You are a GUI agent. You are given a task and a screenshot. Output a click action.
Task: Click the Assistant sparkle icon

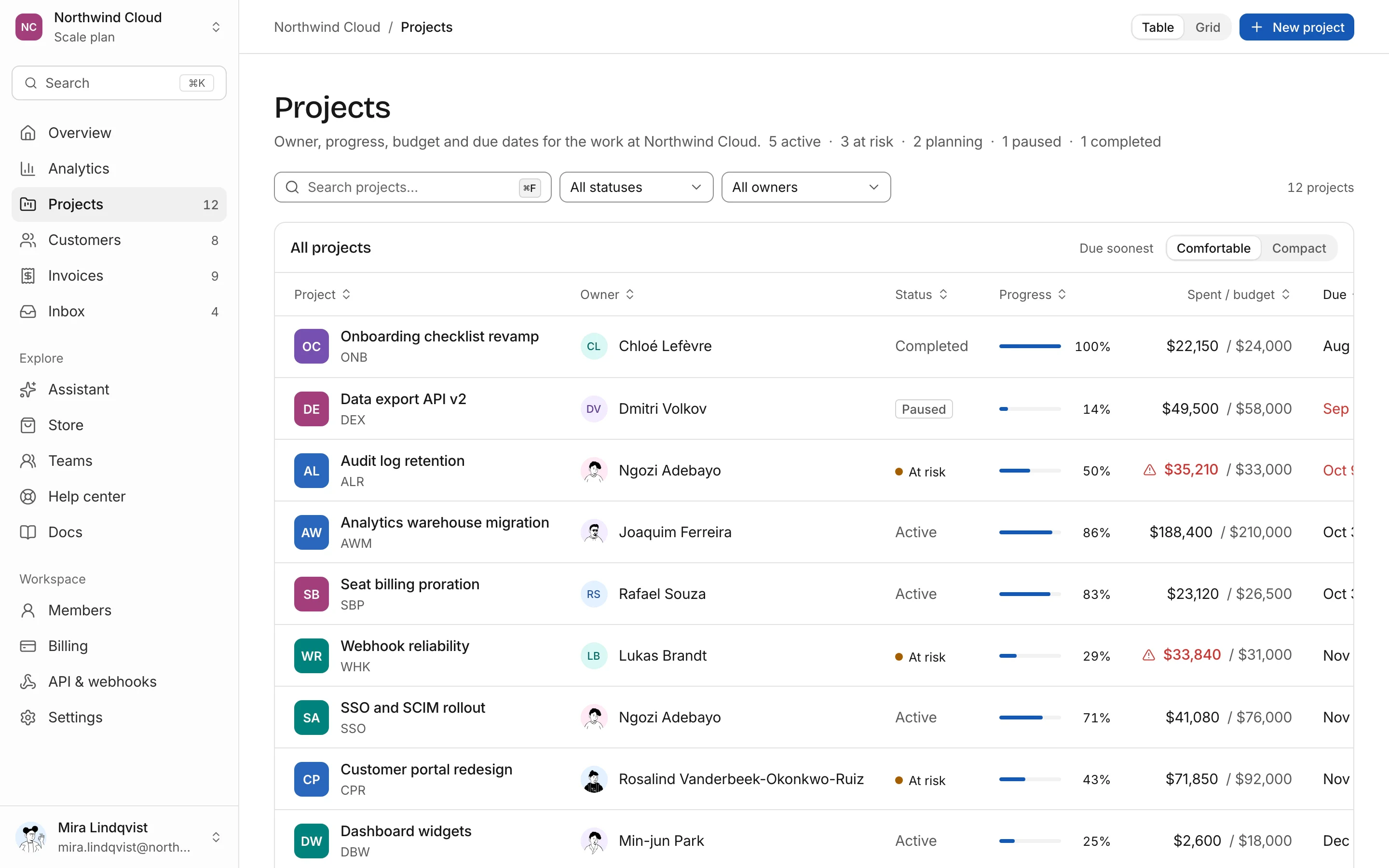tap(27, 389)
